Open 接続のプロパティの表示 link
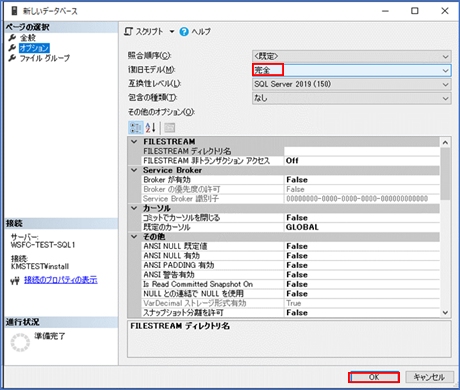This screenshot has width=460, height=390. 61,280
